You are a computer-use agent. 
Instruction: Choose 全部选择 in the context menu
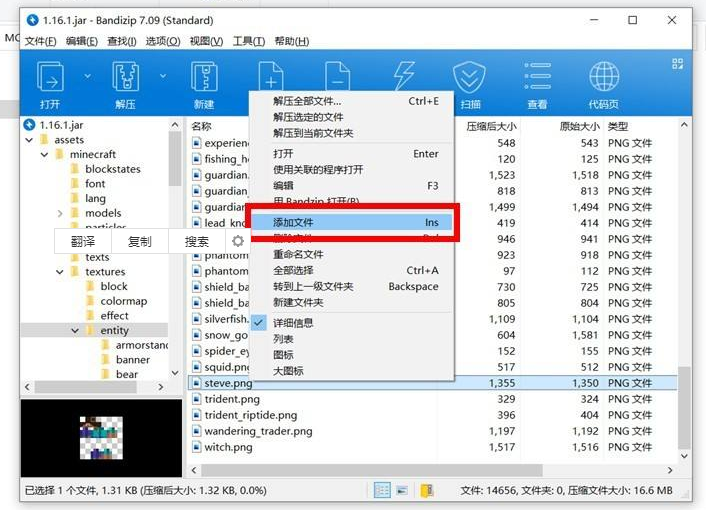[352, 271]
